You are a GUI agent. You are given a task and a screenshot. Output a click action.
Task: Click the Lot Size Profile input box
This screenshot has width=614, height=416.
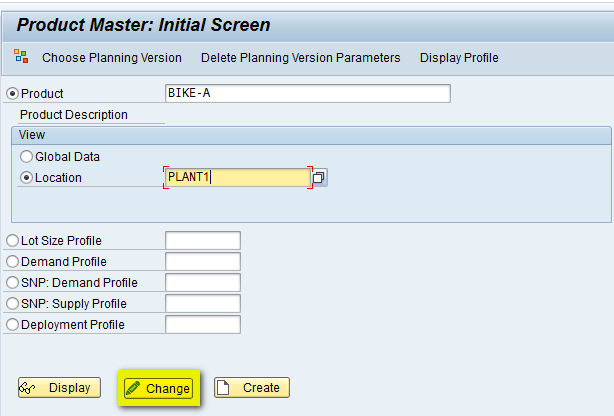203,241
